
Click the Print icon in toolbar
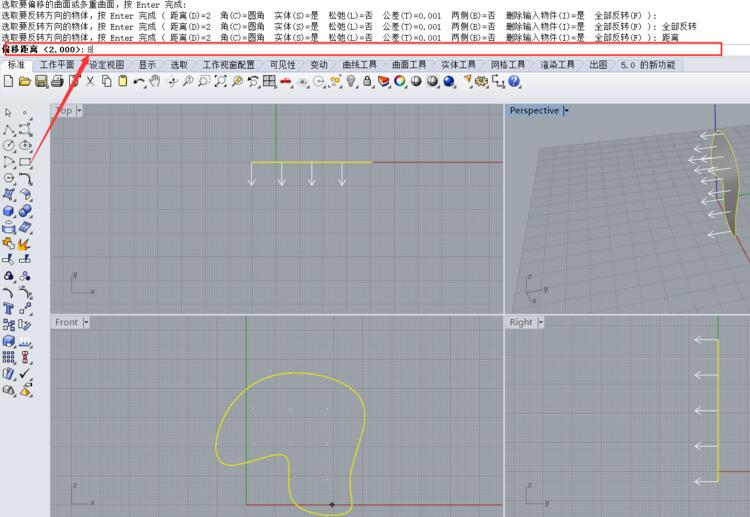58,81
